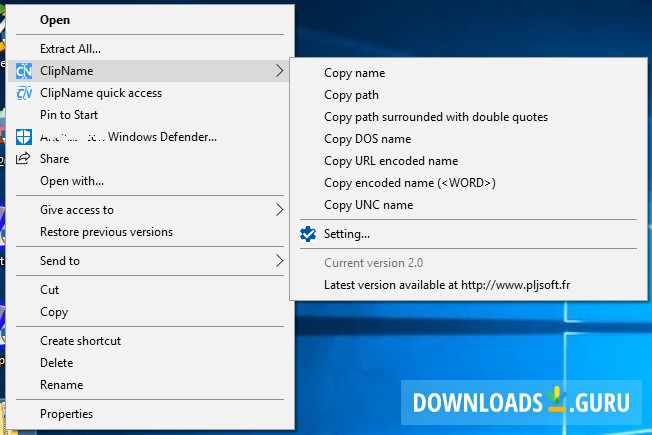This screenshot has height=435, width=652.
Task: Choose Copy DOS name
Action: tap(469, 139)
